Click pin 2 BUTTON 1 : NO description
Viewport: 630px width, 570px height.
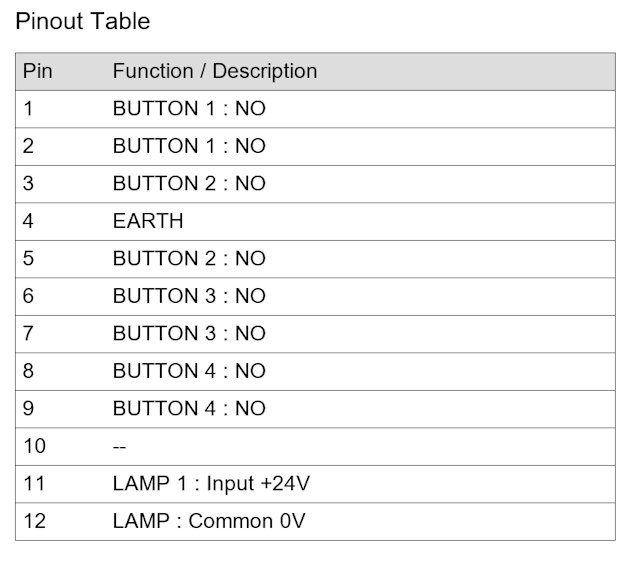(x=189, y=146)
